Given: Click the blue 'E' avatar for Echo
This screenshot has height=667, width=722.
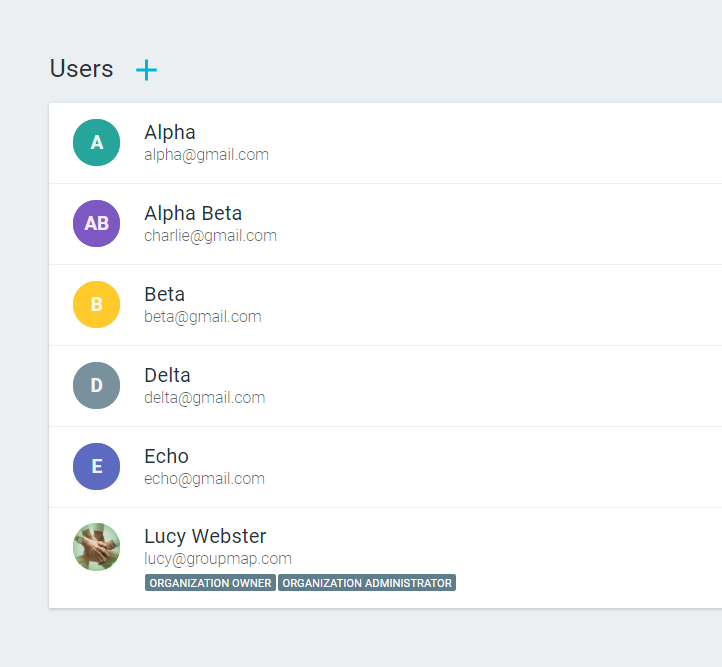Looking at the screenshot, I should [97, 467].
